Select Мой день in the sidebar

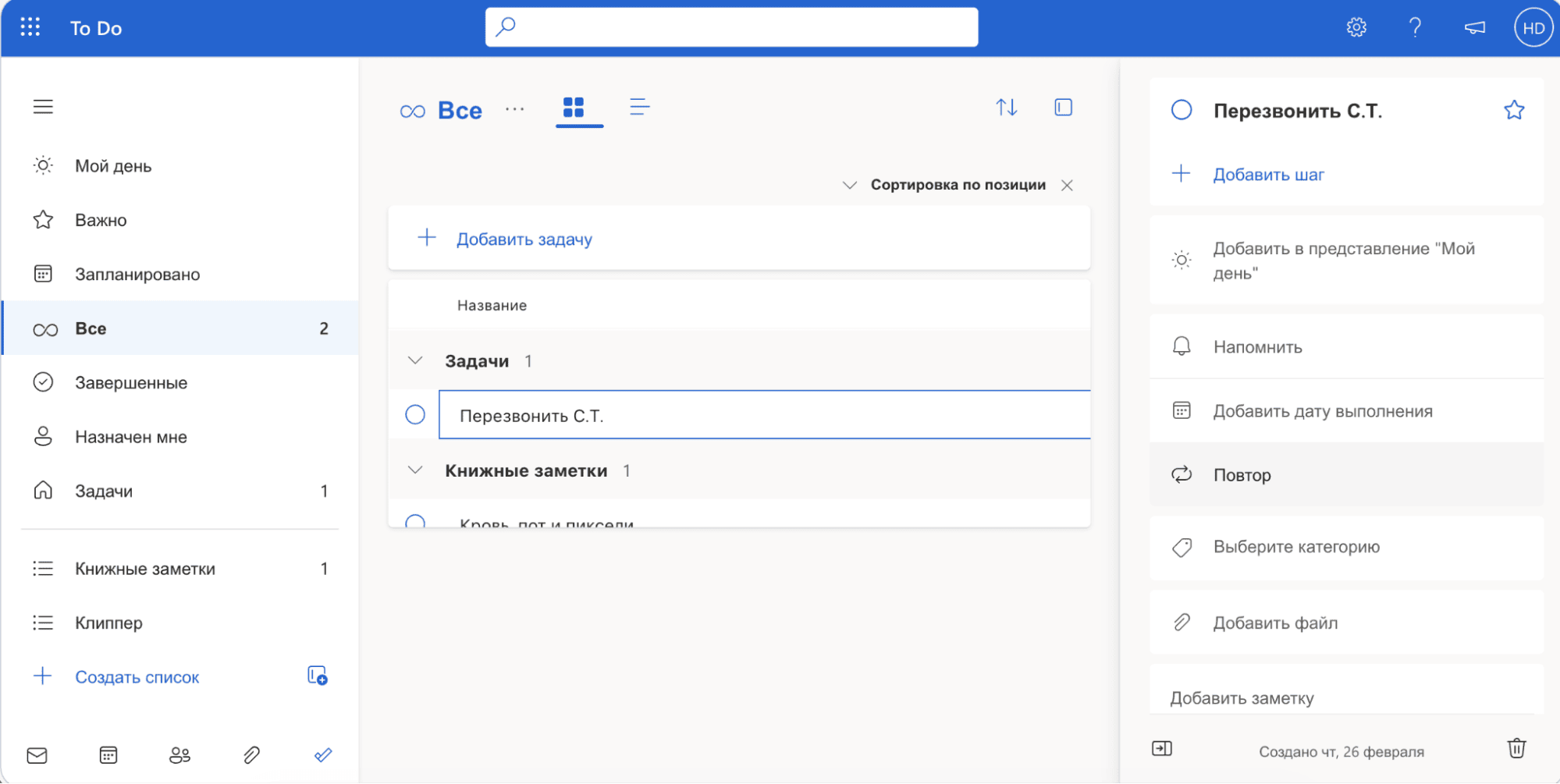click(x=113, y=166)
